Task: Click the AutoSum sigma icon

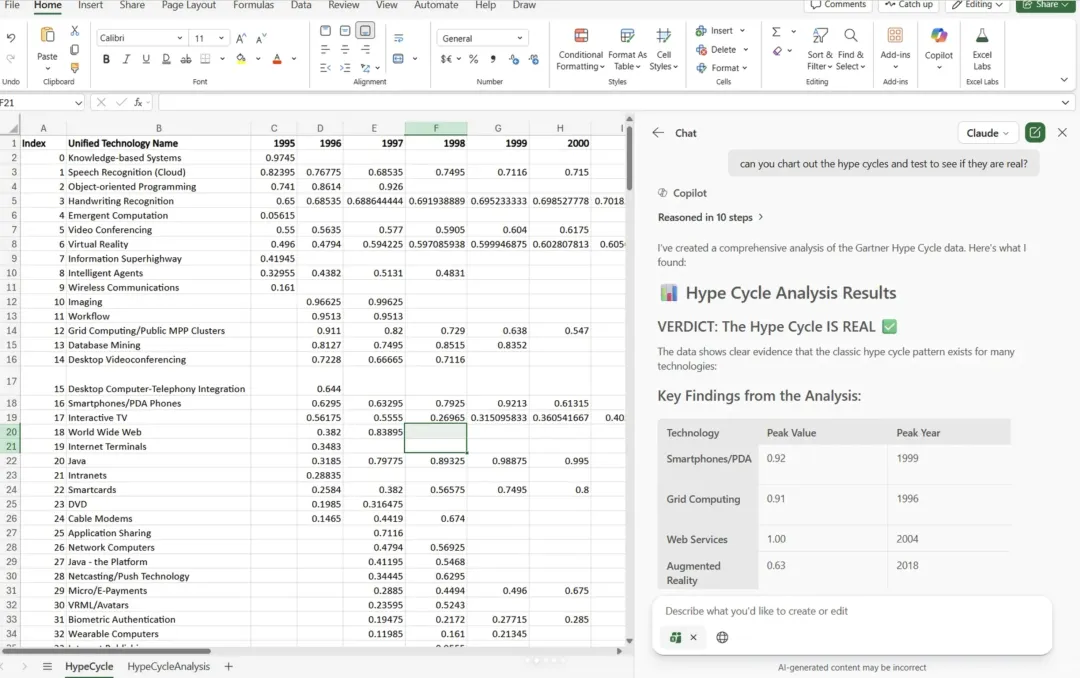Action: tap(776, 32)
